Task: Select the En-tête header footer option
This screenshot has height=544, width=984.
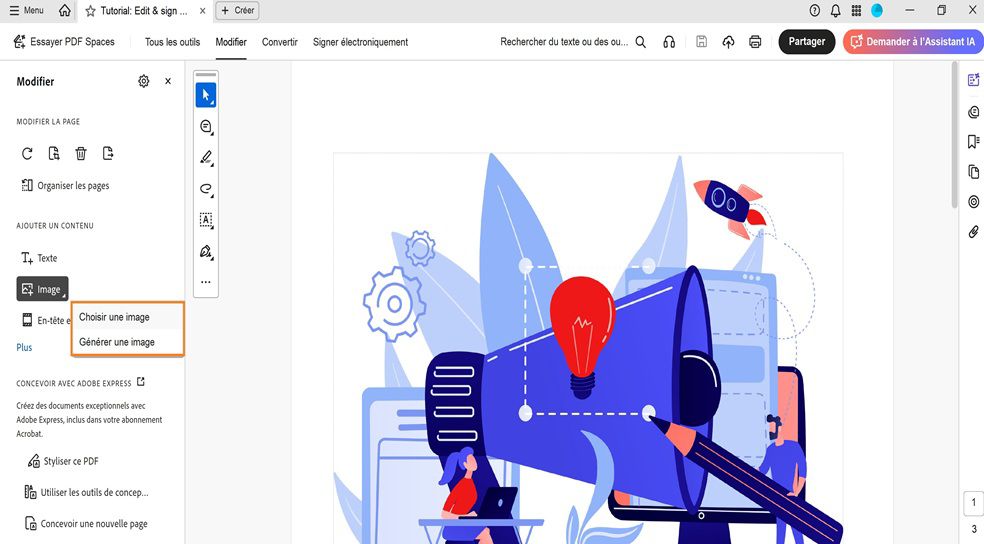Action: [x=46, y=321]
